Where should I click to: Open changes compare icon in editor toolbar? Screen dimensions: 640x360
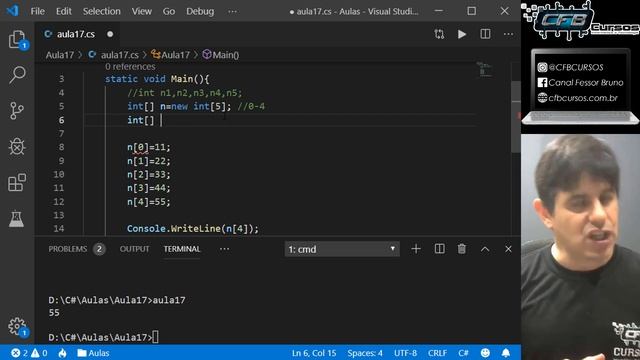click(439, 34)
